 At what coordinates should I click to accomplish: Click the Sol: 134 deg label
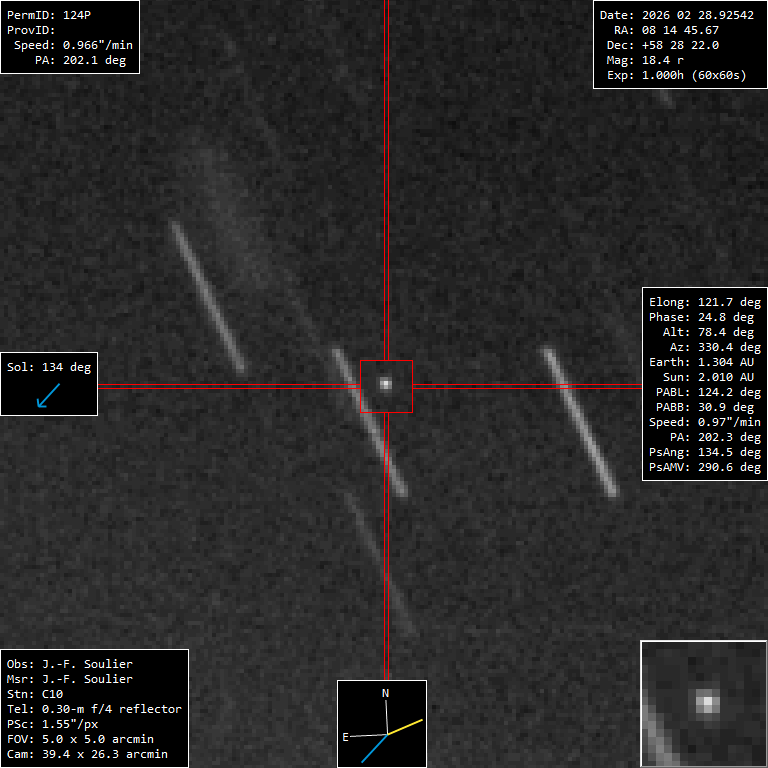49,367
